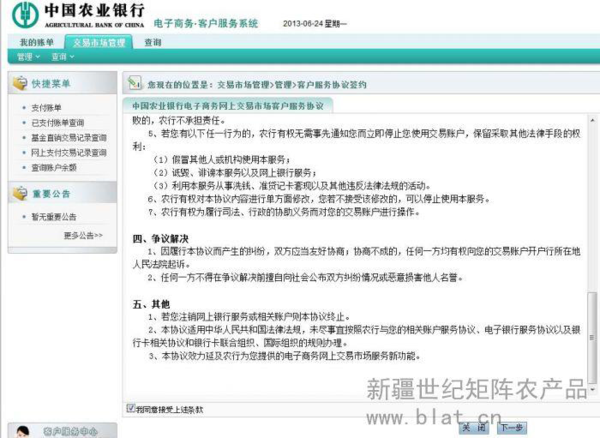Image resolution: width=600 pixels, height=438 pixels.
Task: Open the 查询账户余额 link
Action: (x=54, y=168)
